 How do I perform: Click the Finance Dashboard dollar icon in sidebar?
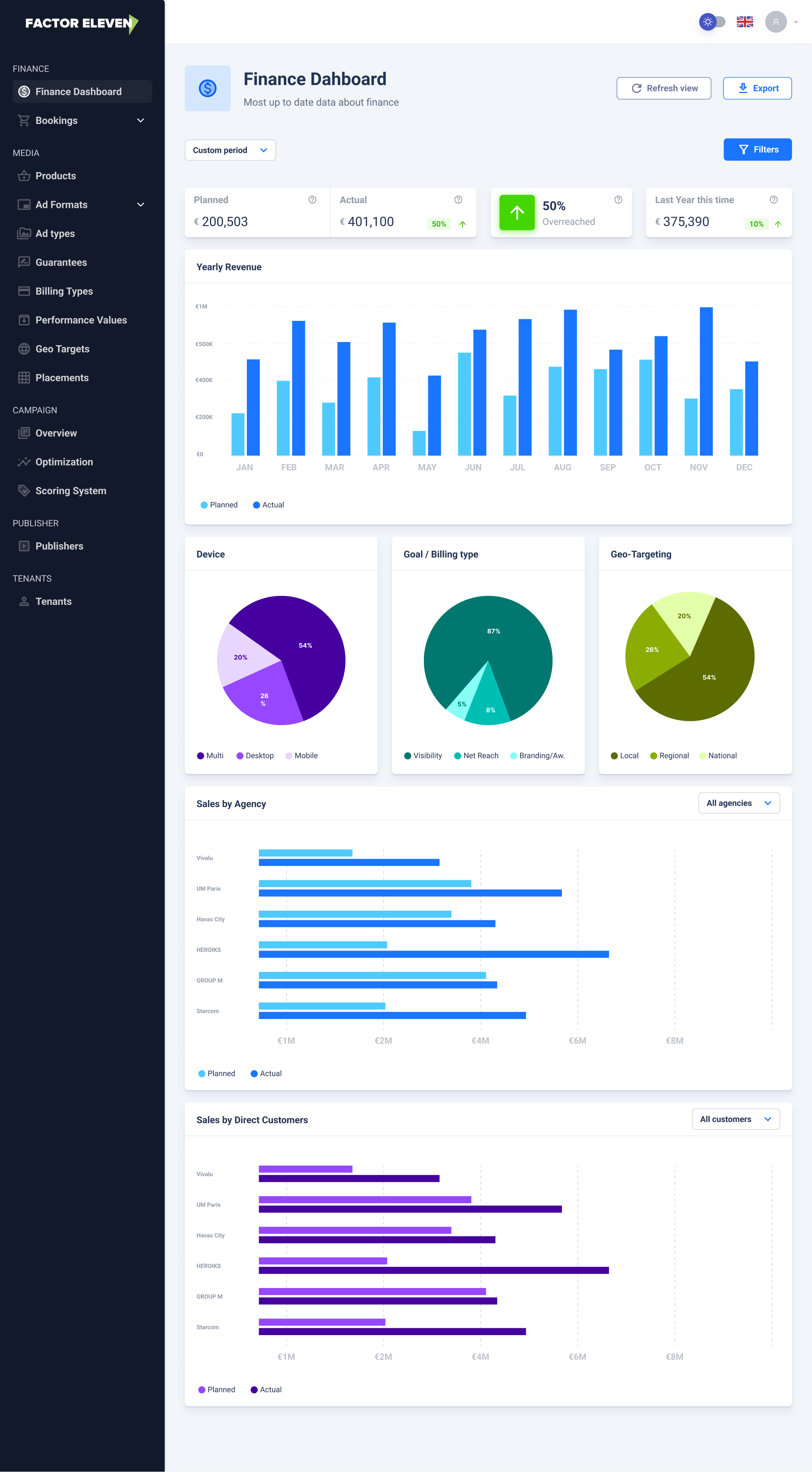click(24, 91)
